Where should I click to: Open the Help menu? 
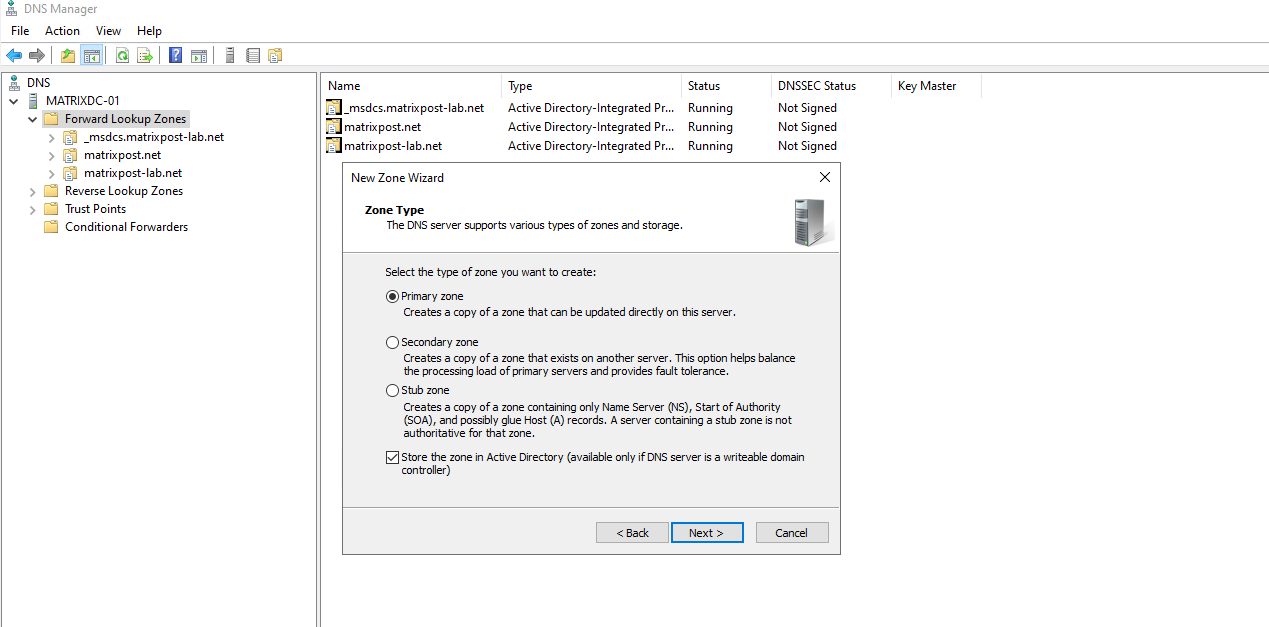click(x=149, y=31)
